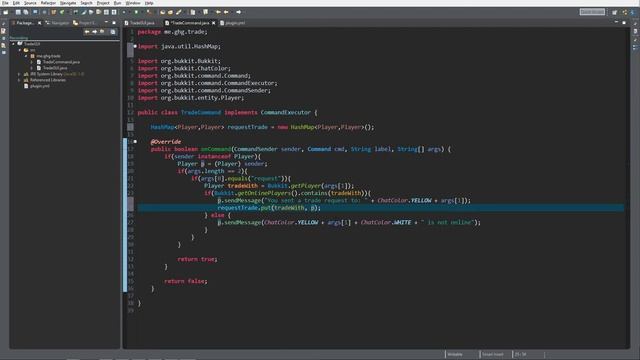Collapse the TradeGUI project node
This screenshot has height=360, width=640.
click(x=13, y=44)
